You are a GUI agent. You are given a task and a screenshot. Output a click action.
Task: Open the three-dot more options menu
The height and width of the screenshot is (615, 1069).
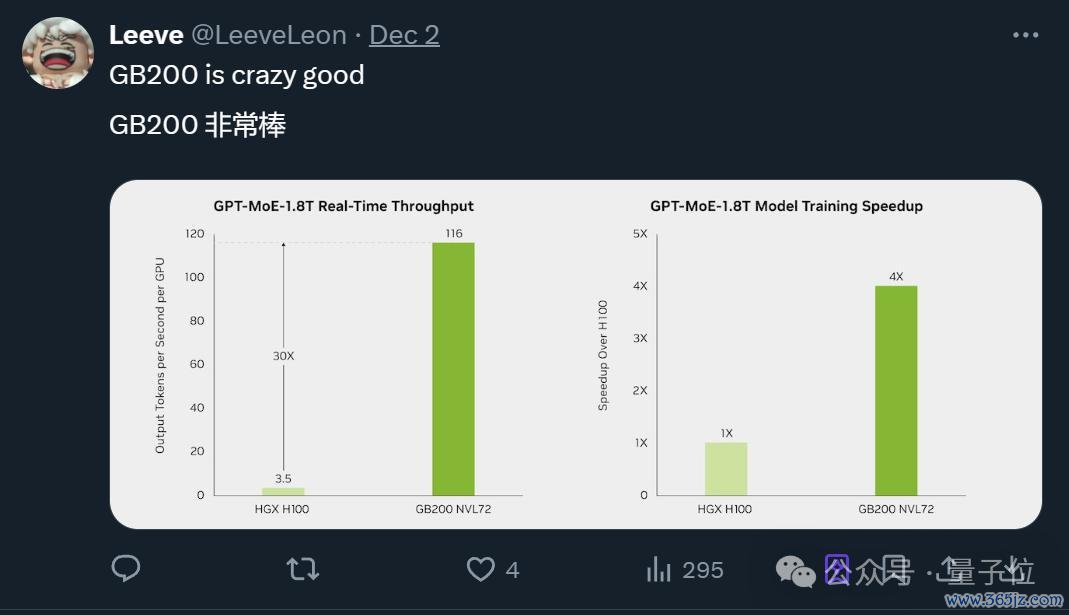[x=1025, y=35]
